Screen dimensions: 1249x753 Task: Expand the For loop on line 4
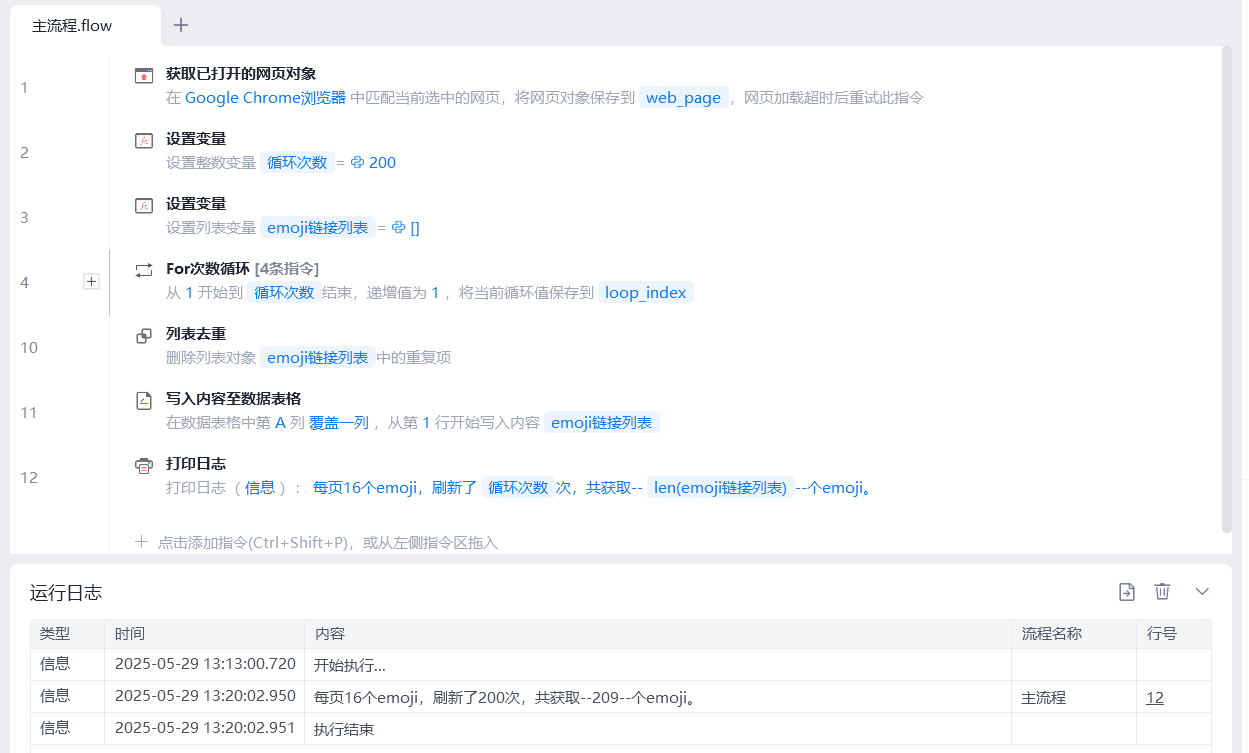tap(91, 282)
